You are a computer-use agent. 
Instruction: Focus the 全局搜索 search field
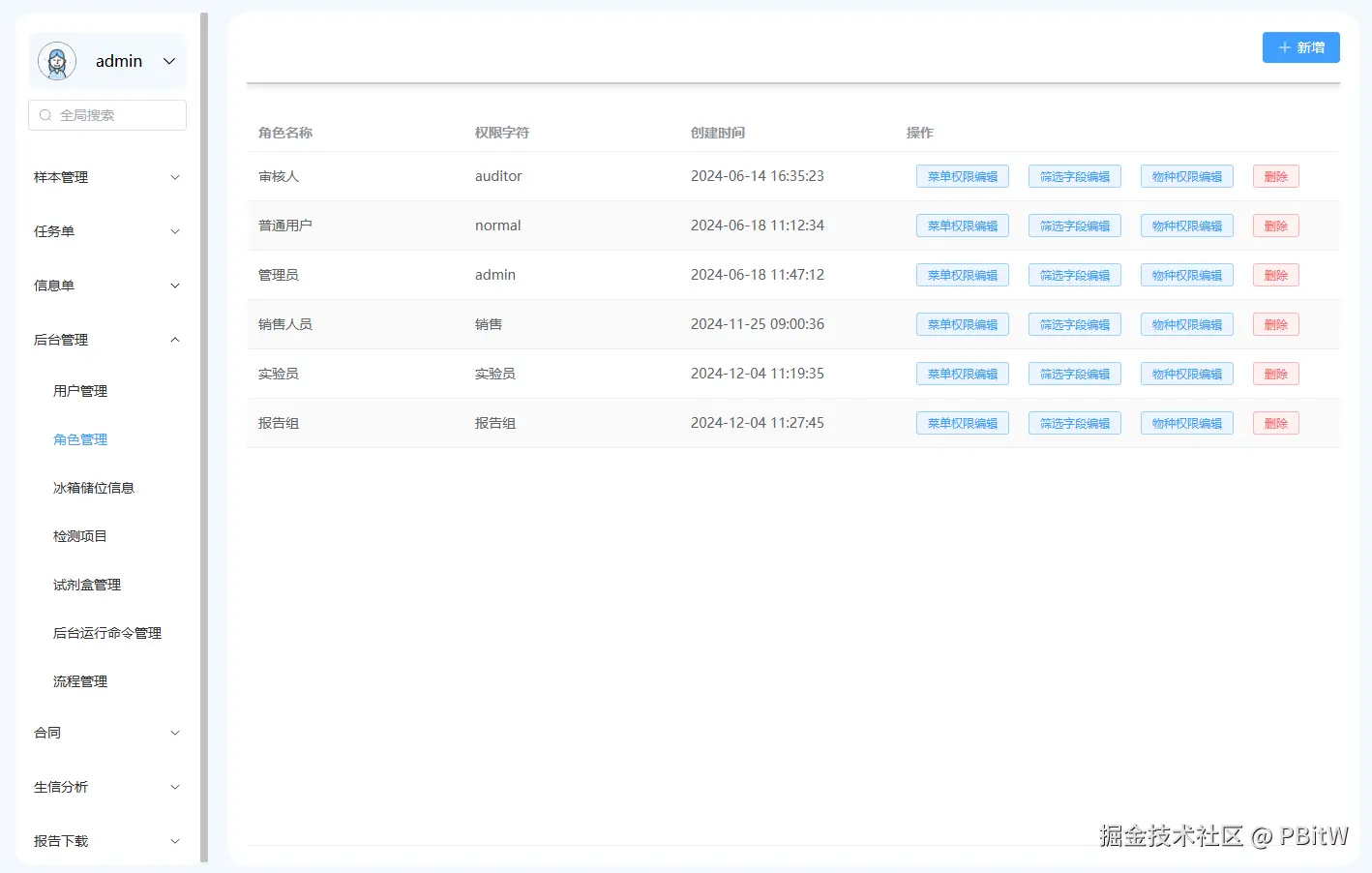coord(107,115)
